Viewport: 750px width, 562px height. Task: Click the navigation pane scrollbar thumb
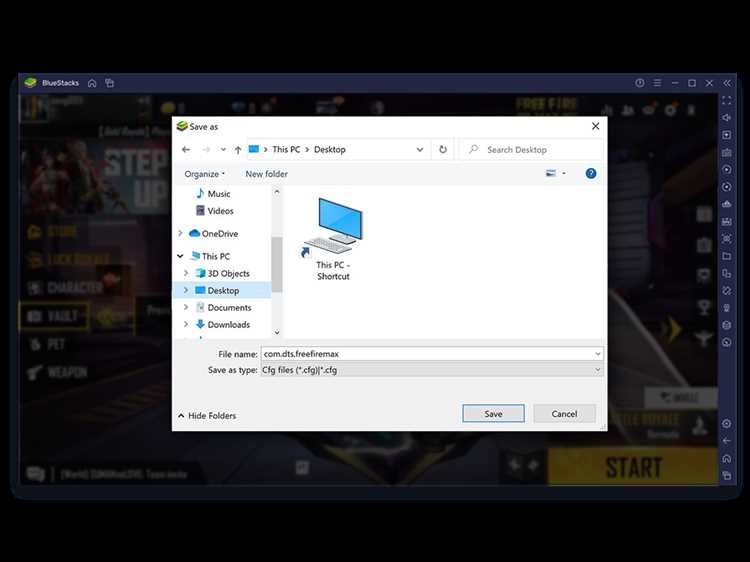pyautogui.click(x=276, y=264)
